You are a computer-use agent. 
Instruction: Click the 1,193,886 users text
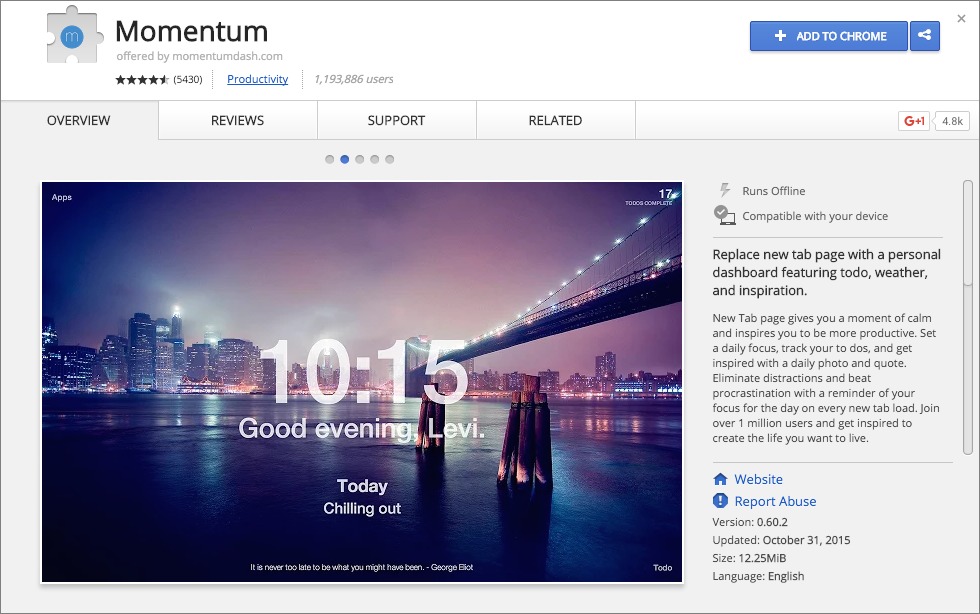point(354,79)
